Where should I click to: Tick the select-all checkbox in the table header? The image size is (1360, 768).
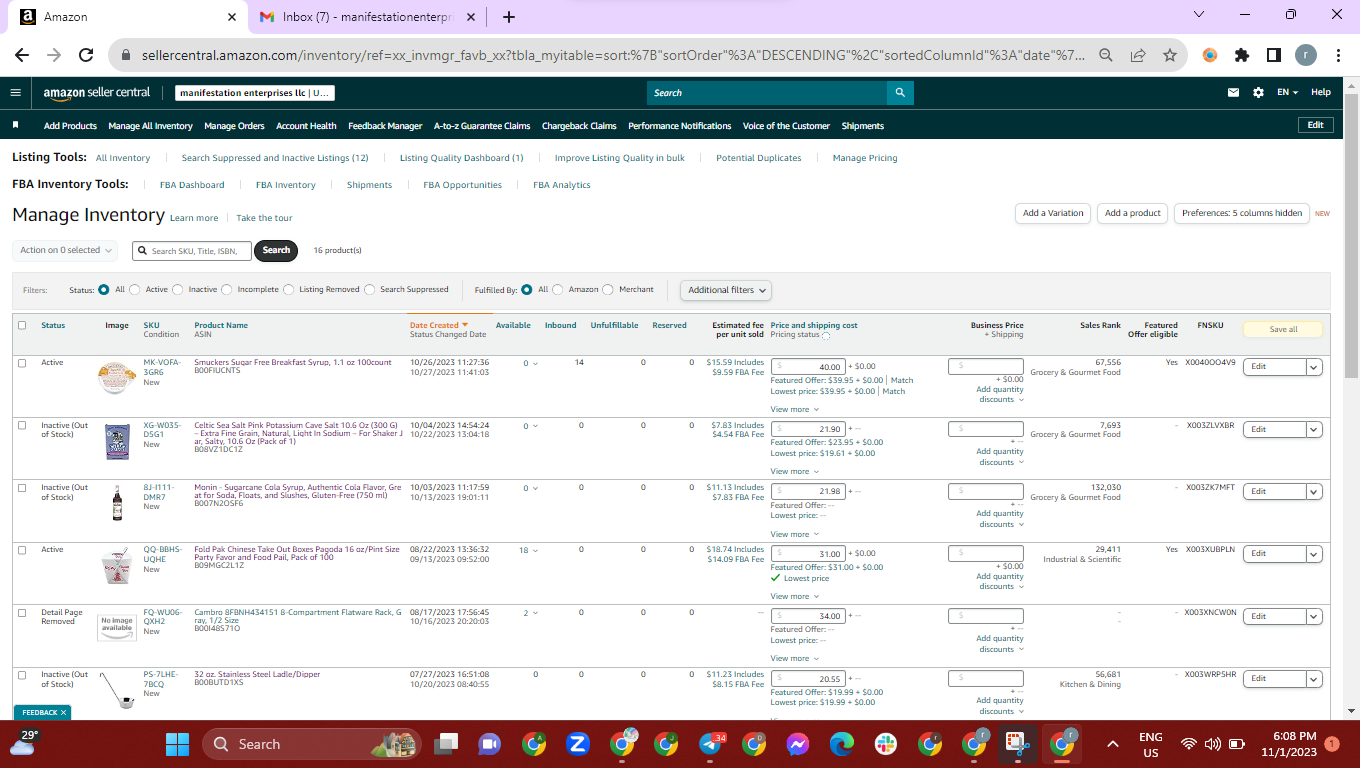[22, 325]
